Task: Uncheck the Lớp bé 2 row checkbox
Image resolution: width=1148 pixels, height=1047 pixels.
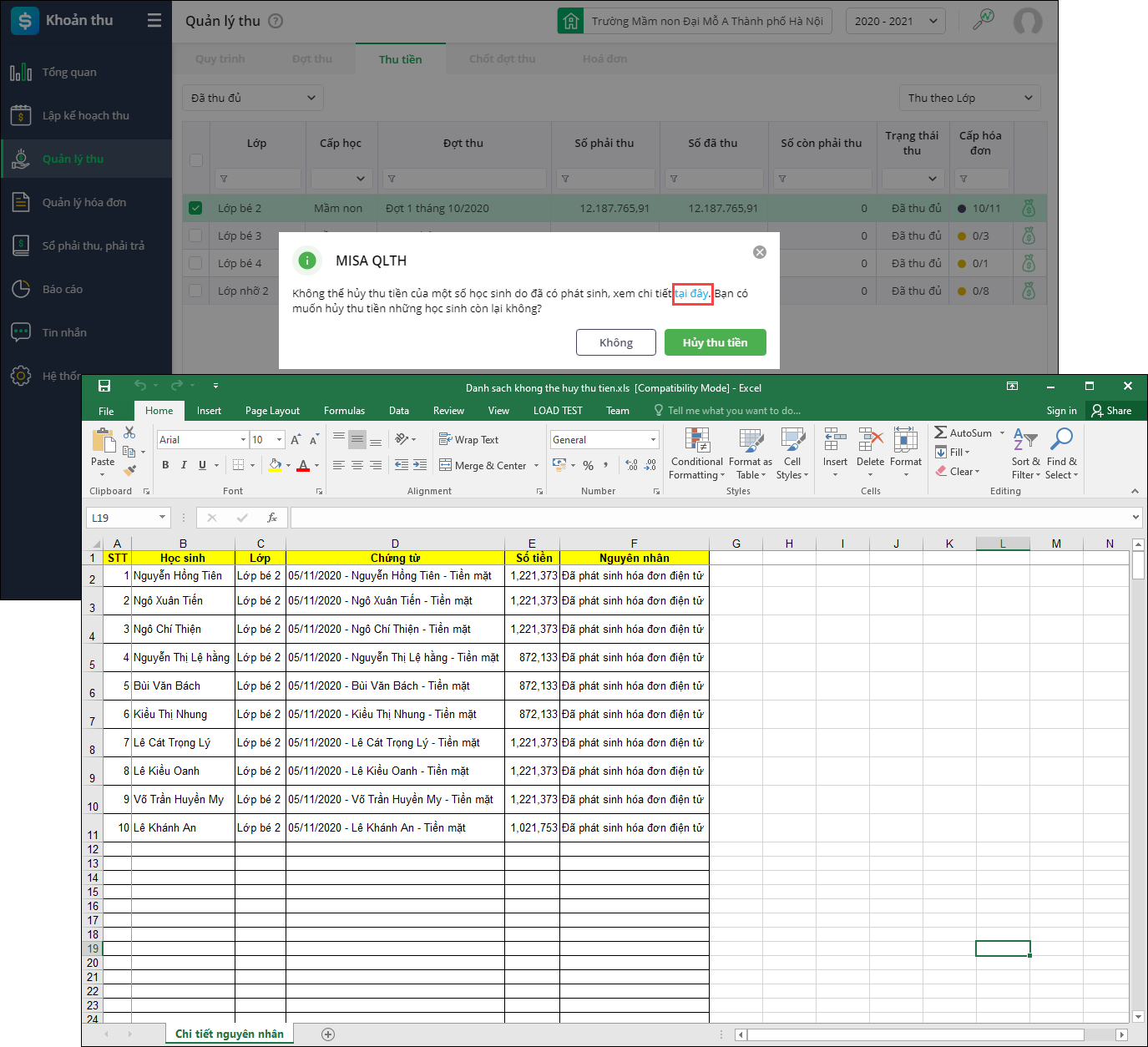Action: pos(195,208)
